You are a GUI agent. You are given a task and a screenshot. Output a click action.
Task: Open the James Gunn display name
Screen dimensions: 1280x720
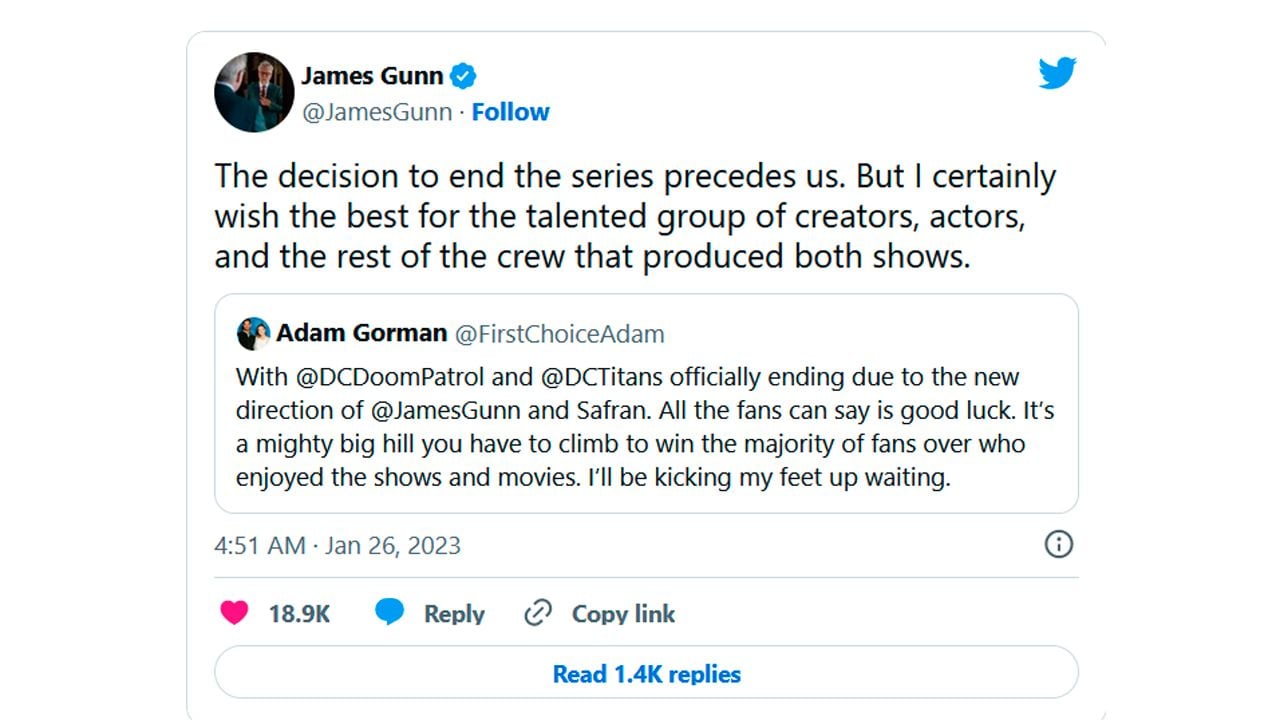click(372, 76)
